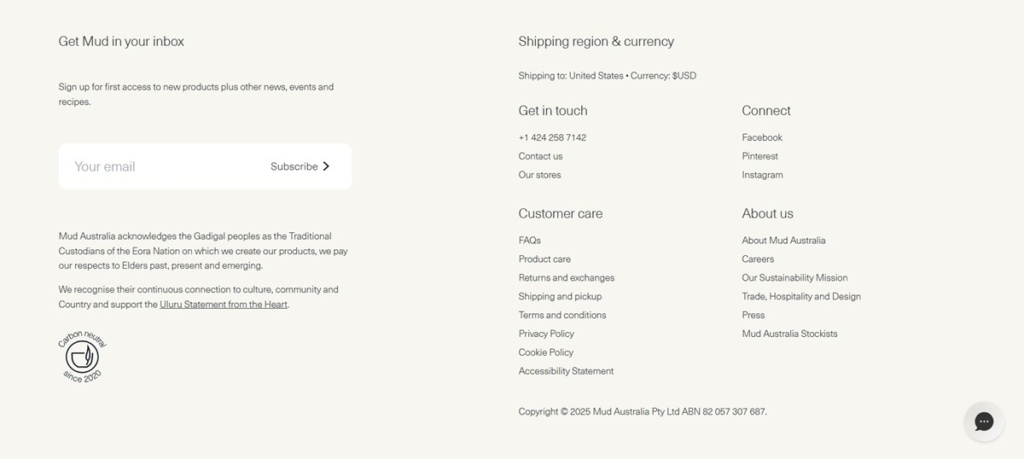Viewport: 1024px width, 459px height.
Task: Click the Subscribe button
Action: [x=300, y=166]
